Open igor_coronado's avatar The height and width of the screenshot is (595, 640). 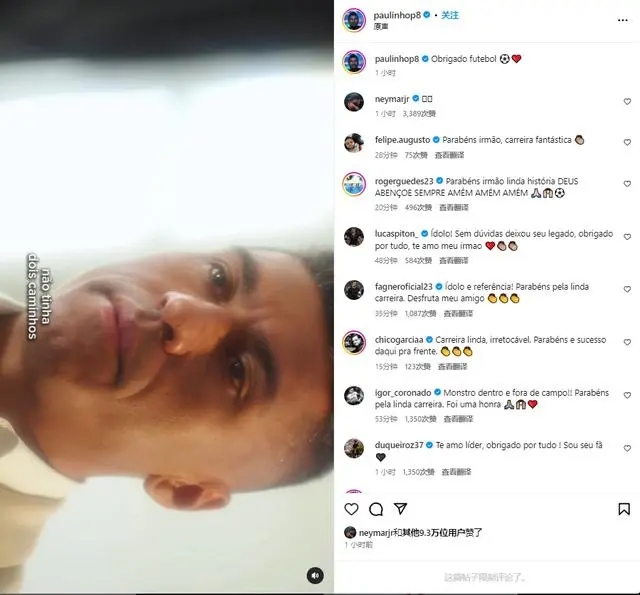coord(354,395)
